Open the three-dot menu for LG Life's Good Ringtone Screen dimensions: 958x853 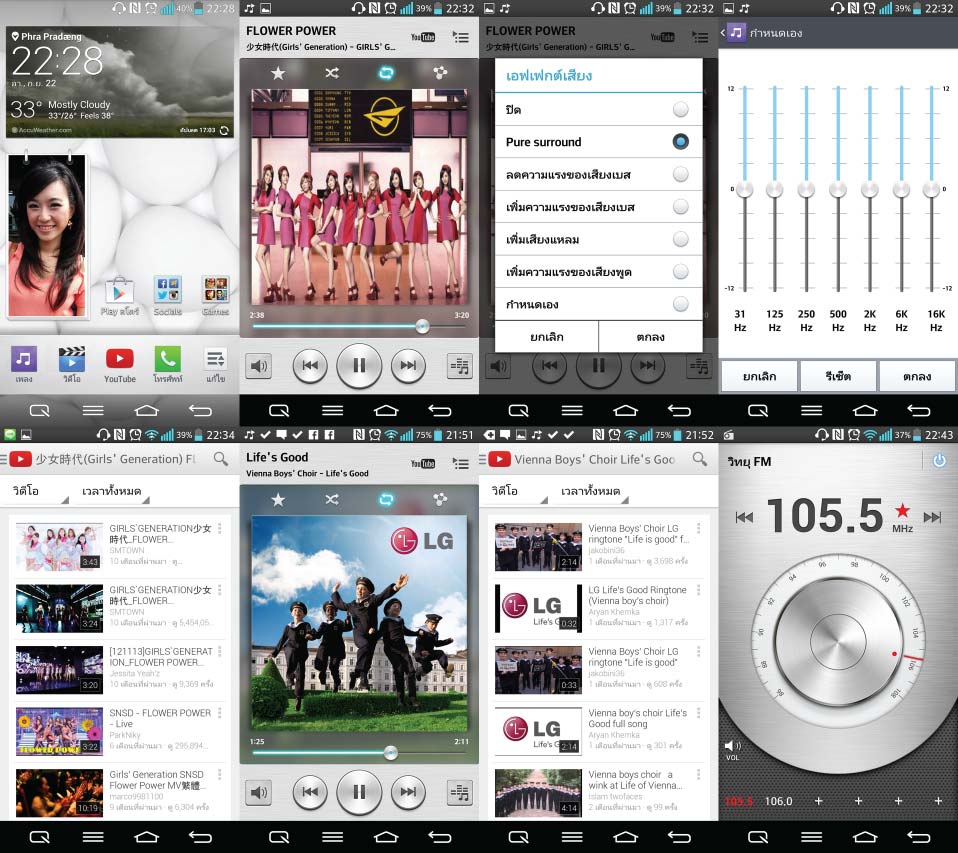click(698, 590)
